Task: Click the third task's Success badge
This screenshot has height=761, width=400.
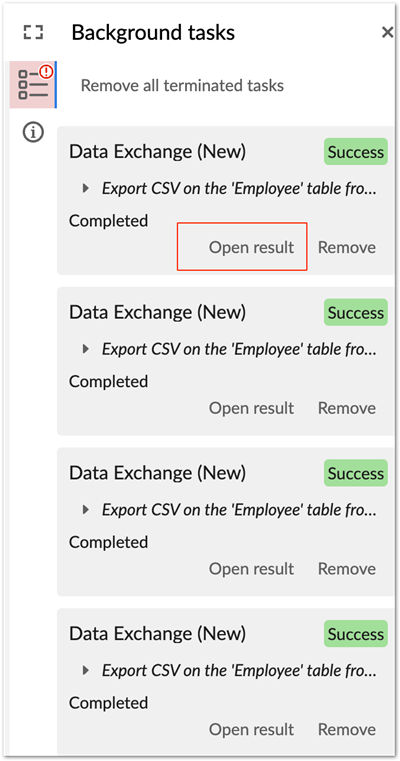Action: [x=356, y=473]
